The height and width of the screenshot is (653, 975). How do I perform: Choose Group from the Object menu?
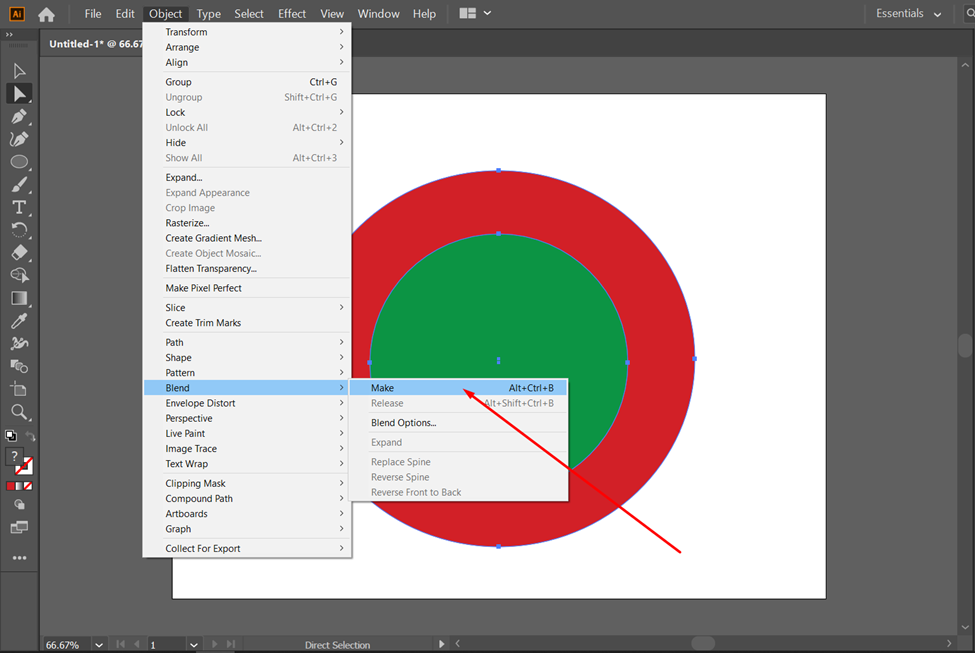pyautogui.click(x=247, y=82)
